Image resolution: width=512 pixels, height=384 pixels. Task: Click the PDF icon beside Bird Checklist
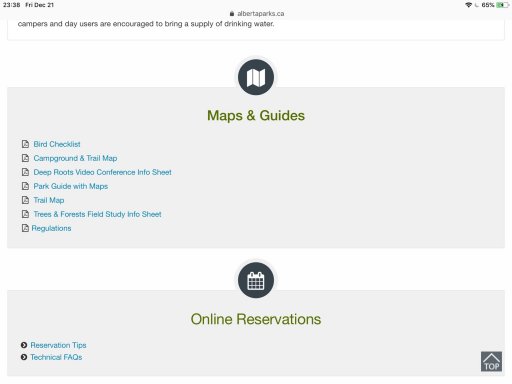[x=25, y=144]
